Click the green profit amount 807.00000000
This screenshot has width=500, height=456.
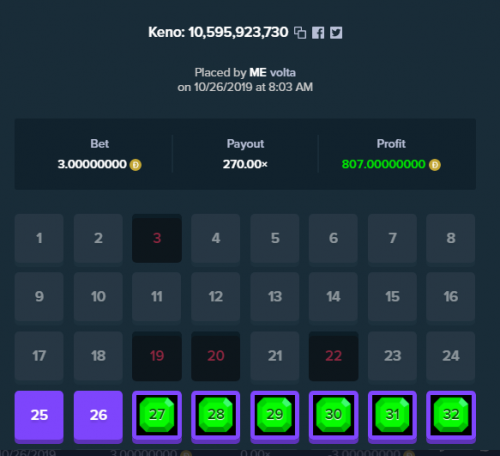(x=384, y=164)
